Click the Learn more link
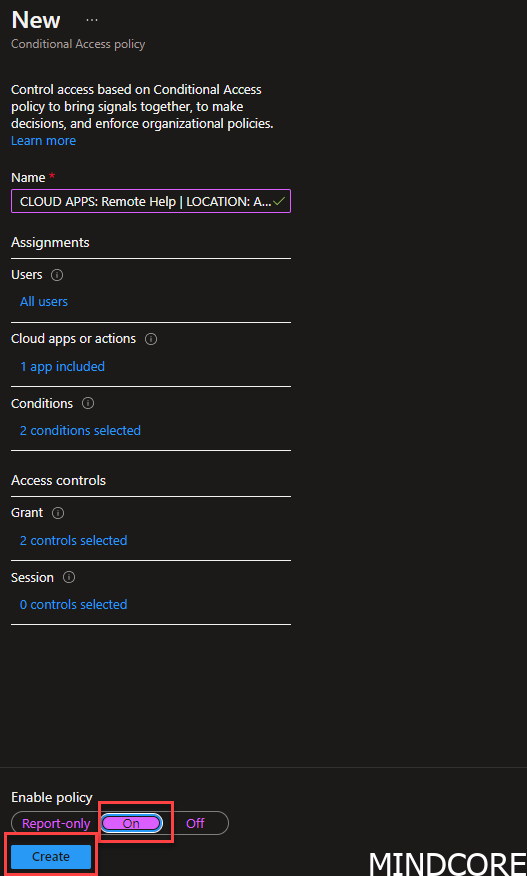The width and height of the screenshot is (527, 876). [44, 141]
